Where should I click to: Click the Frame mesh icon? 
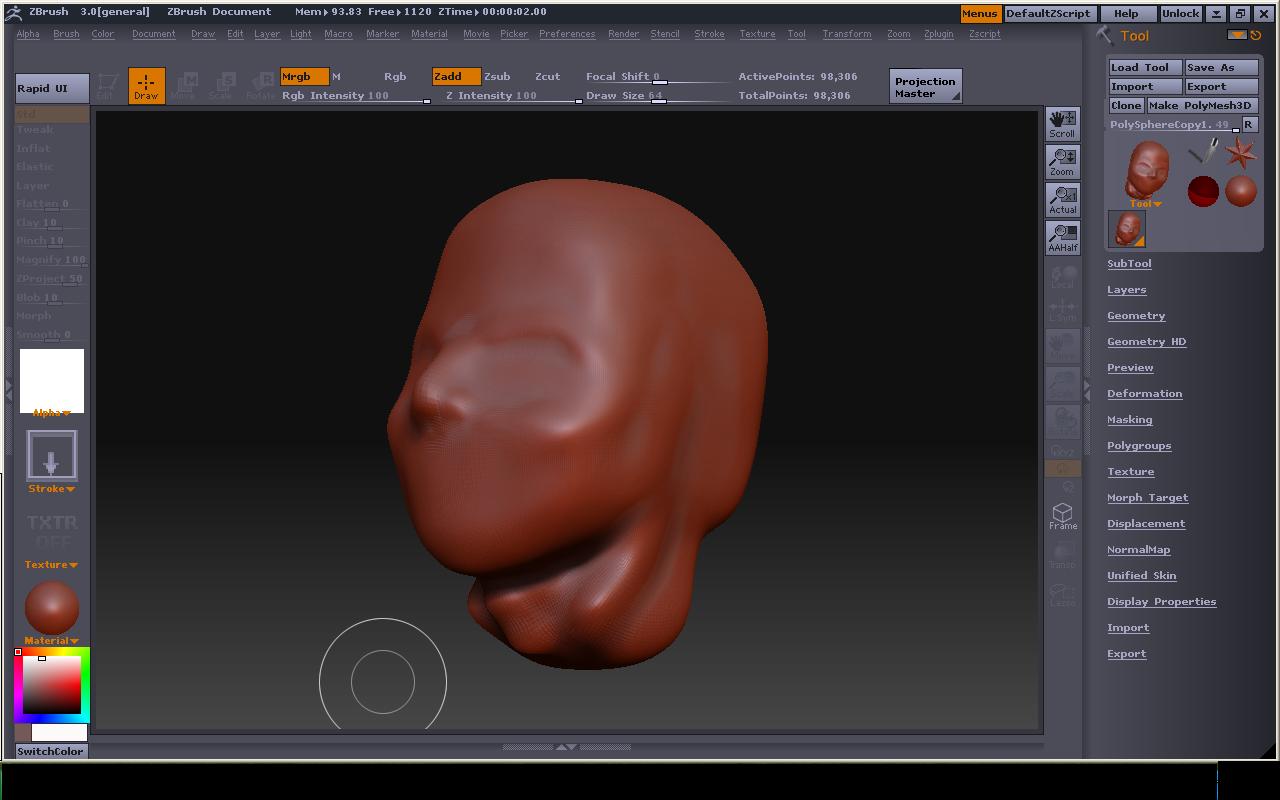[1062, 516]
